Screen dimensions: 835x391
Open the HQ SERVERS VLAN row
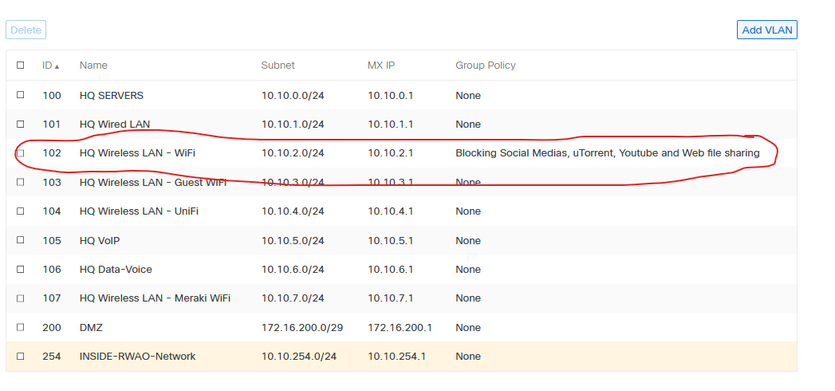tap(111, 96)
